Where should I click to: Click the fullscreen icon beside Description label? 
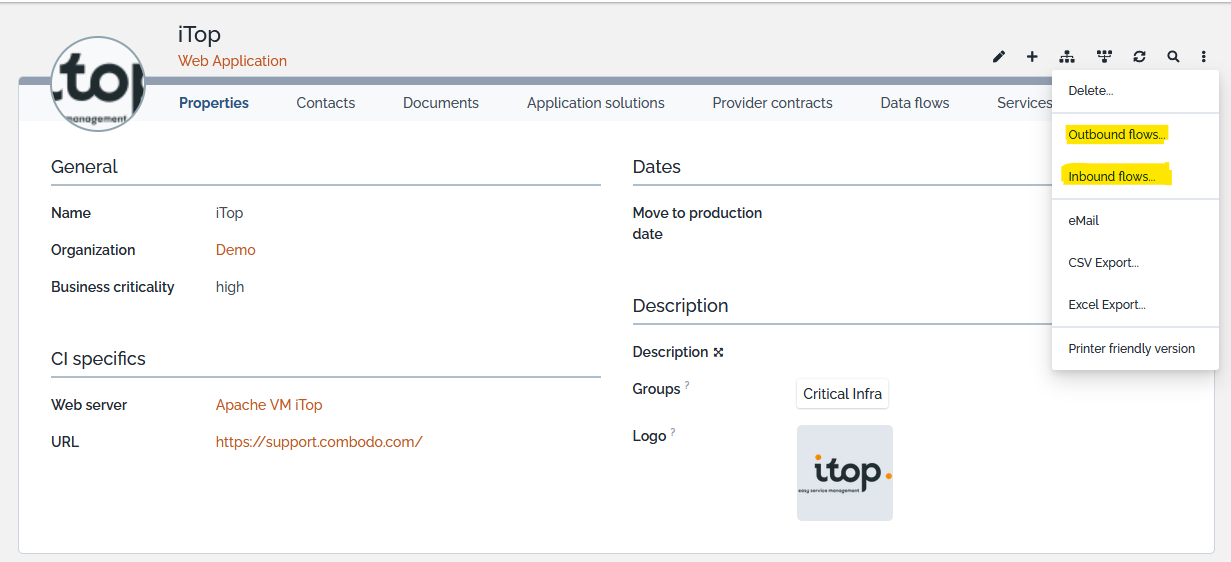pyautogui.click(x=718, y=352)
